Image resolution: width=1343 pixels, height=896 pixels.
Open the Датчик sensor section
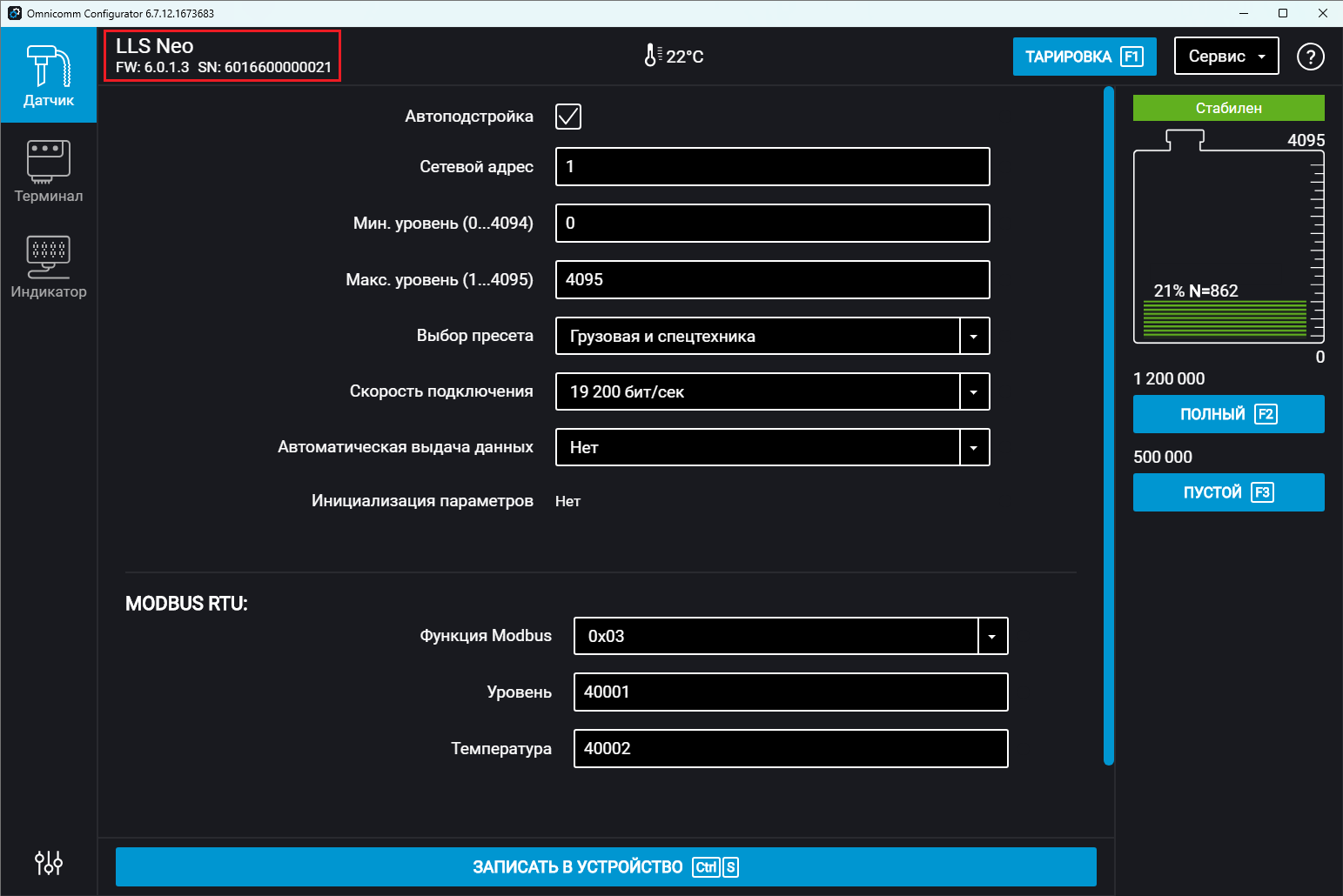49,76
